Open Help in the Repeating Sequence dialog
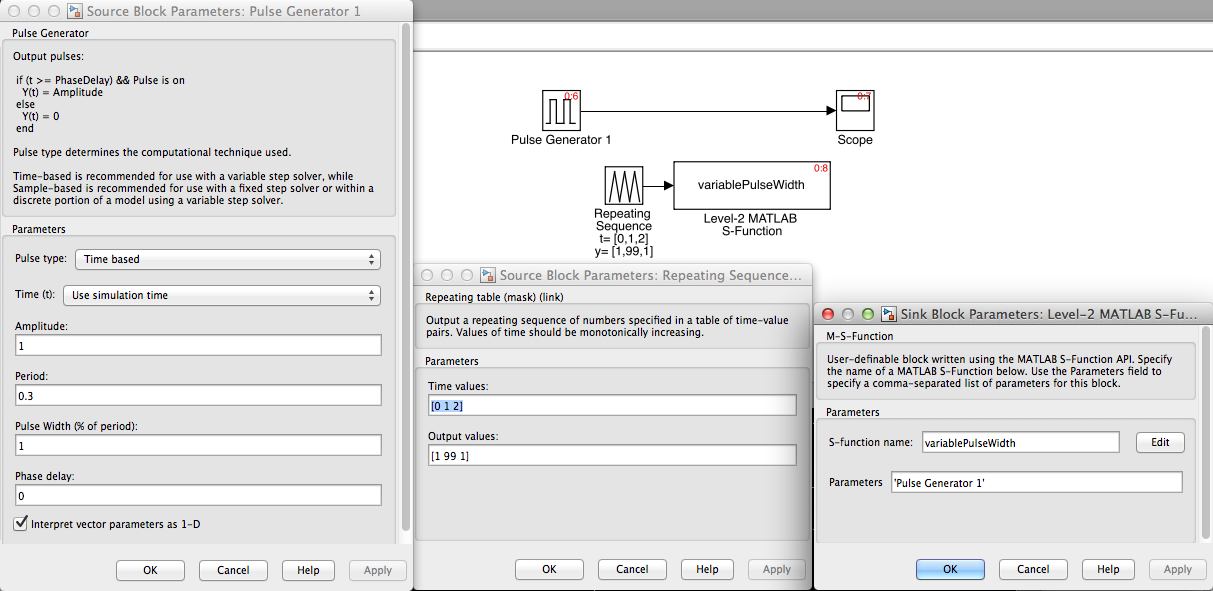 [707, 569]
